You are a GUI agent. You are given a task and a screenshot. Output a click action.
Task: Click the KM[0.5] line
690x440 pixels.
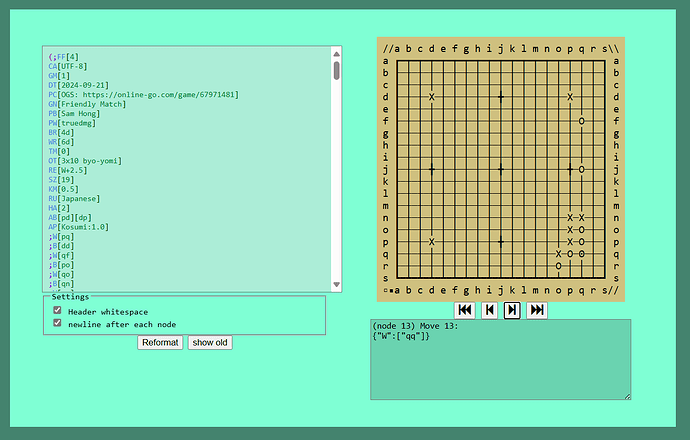click(63, 189)
